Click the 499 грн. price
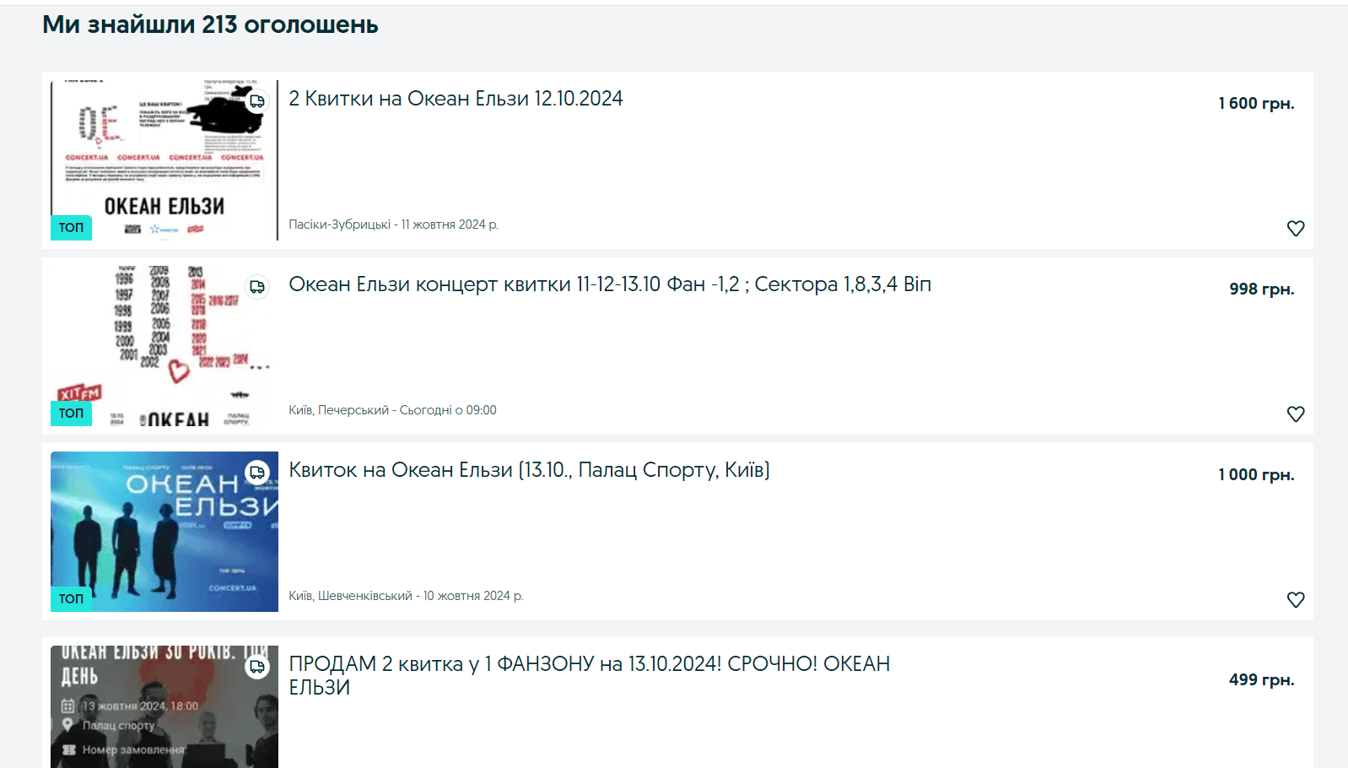 1261,680
